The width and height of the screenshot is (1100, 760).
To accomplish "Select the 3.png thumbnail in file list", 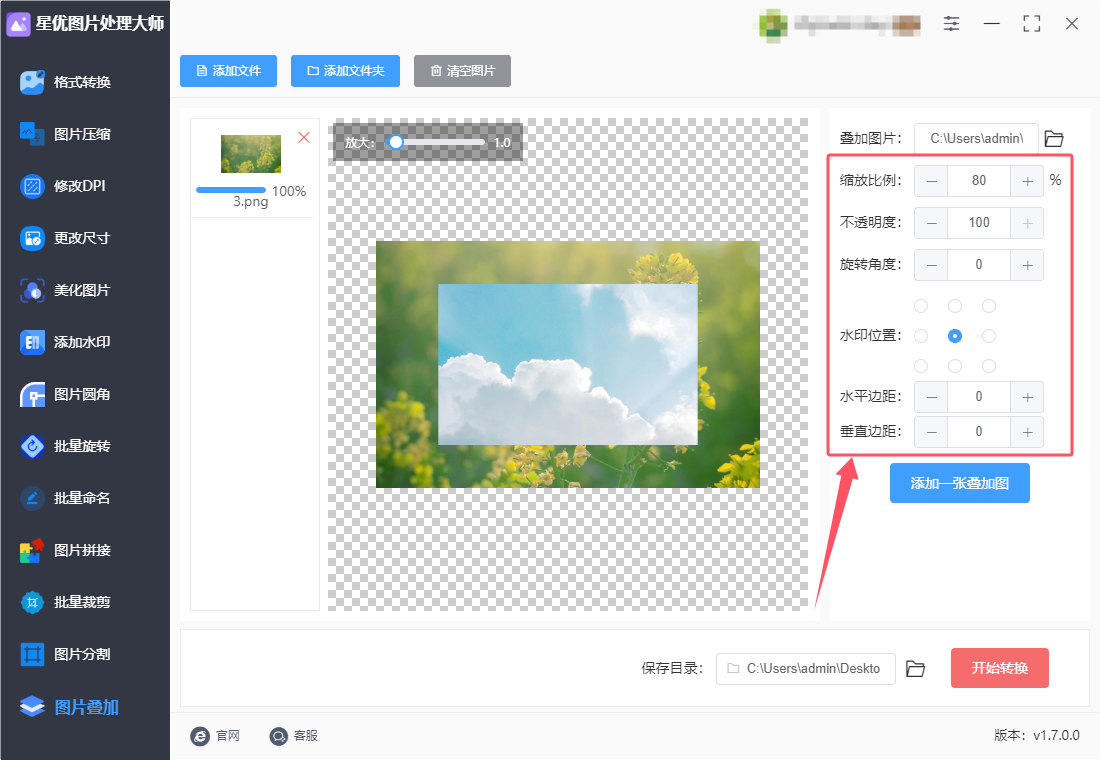I will 251,154.
